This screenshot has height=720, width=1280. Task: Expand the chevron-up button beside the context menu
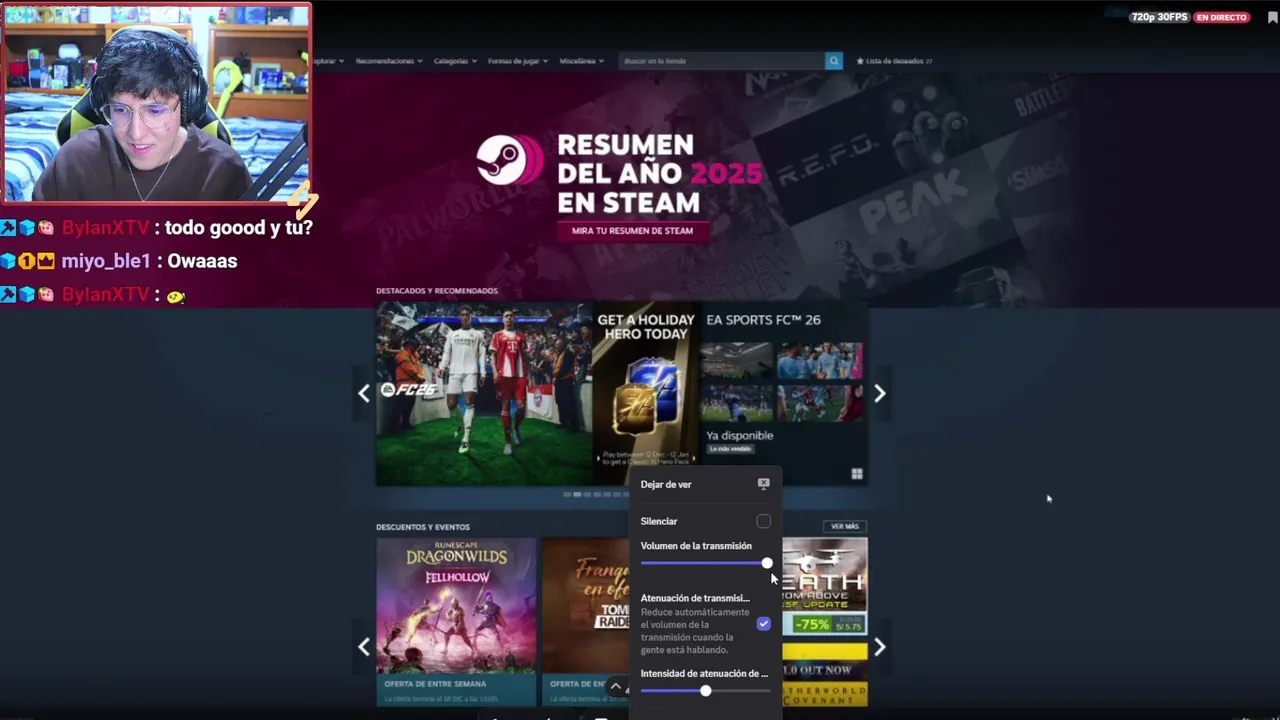pos(616,687)
